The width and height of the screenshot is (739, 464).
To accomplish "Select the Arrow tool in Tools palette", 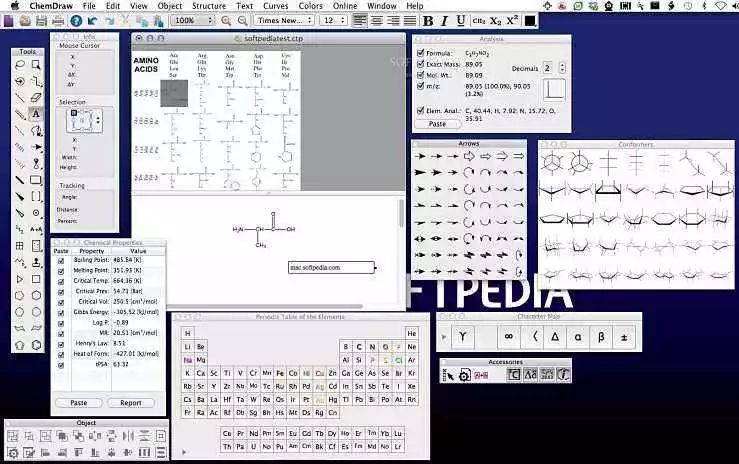I will [36, 147].
